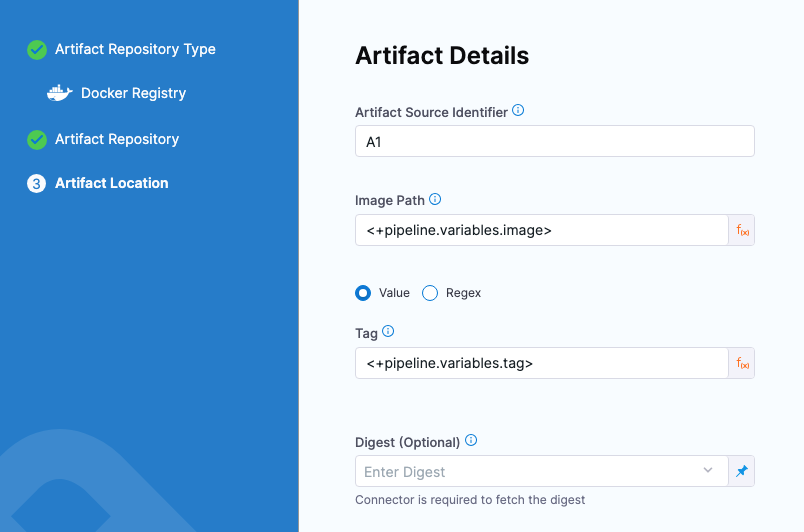Screen dimensions: 804x532
Task: Open the Enter Digest combo box
Action: 530,471
